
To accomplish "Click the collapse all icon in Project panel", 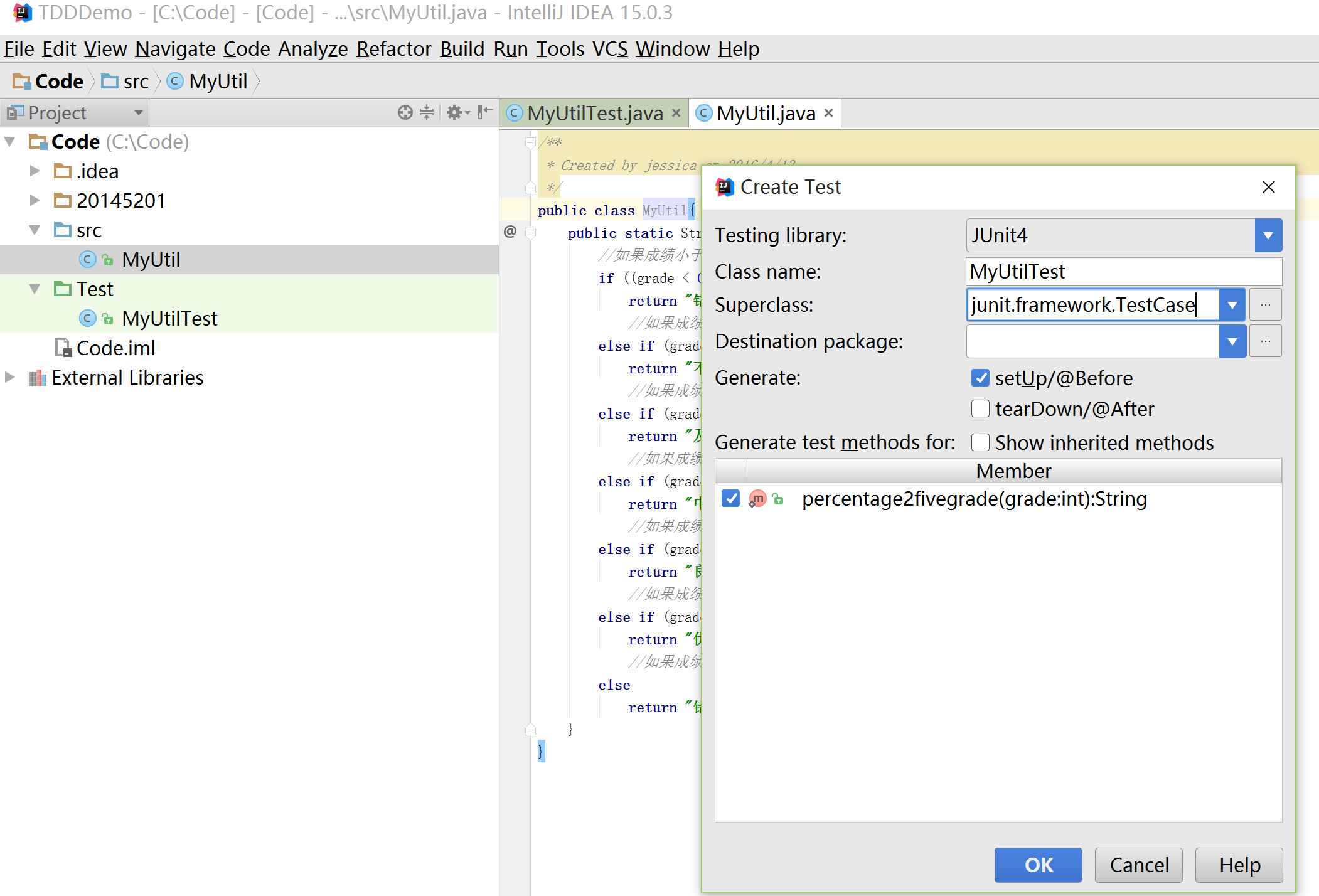I will click(x=427, y=112).
